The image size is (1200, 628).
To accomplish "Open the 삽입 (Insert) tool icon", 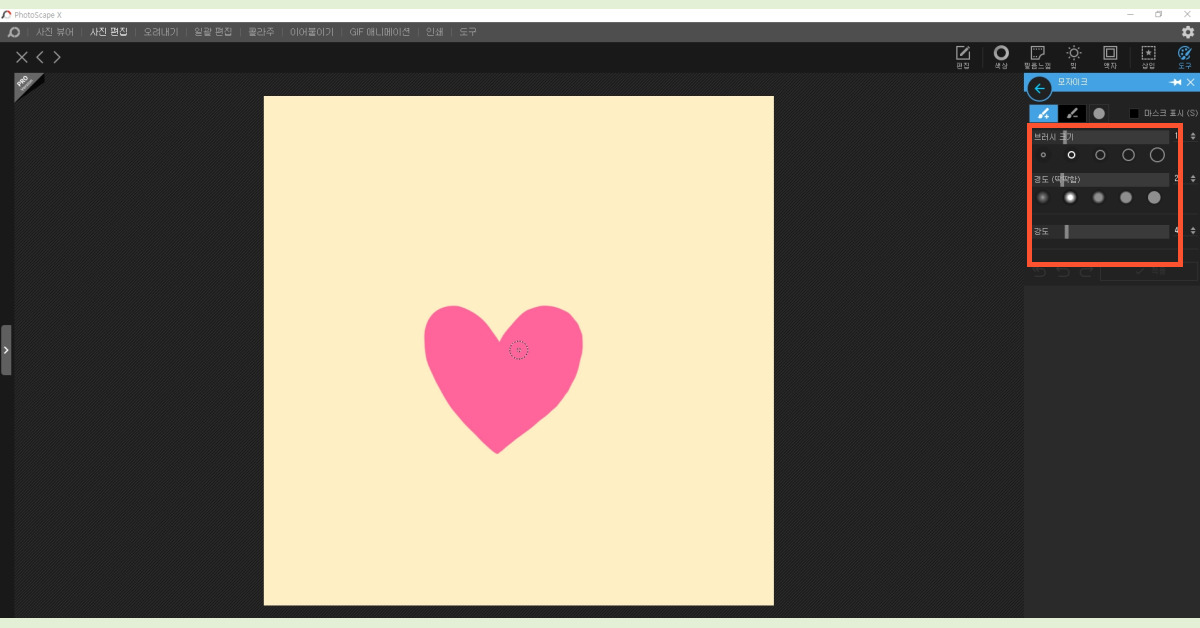I will click(1148, 56).
